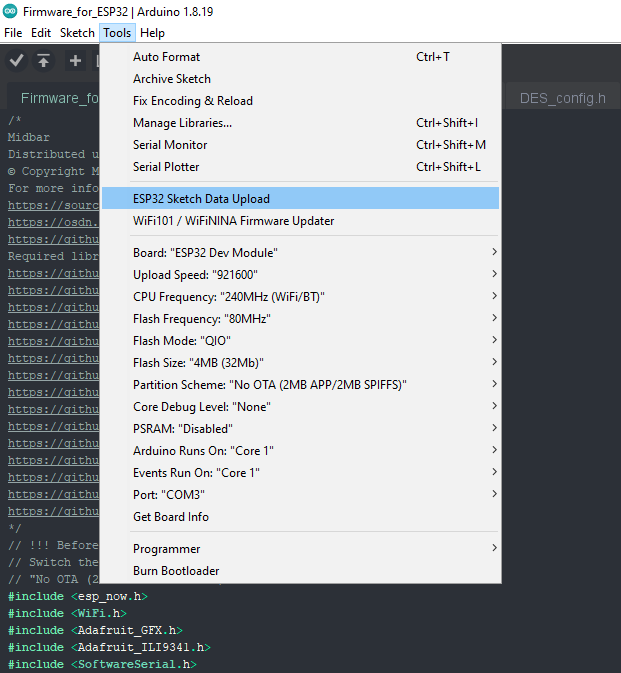Image resolution: width=621 pixels, height=673 pixels.
Task: Launch Serial Plotter
Action: 300,167
